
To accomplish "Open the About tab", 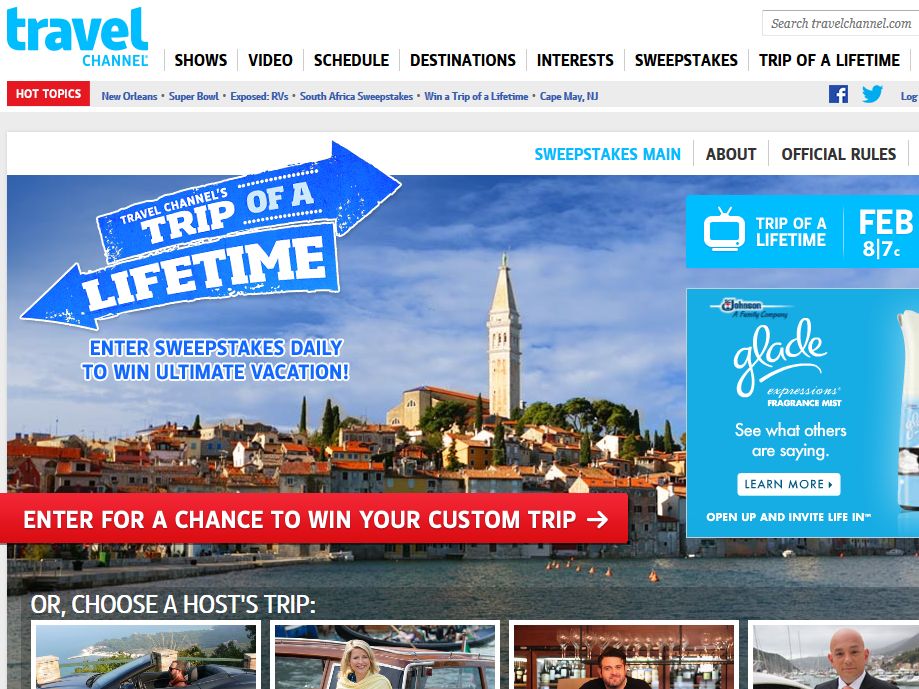I will tap(731, 154).
